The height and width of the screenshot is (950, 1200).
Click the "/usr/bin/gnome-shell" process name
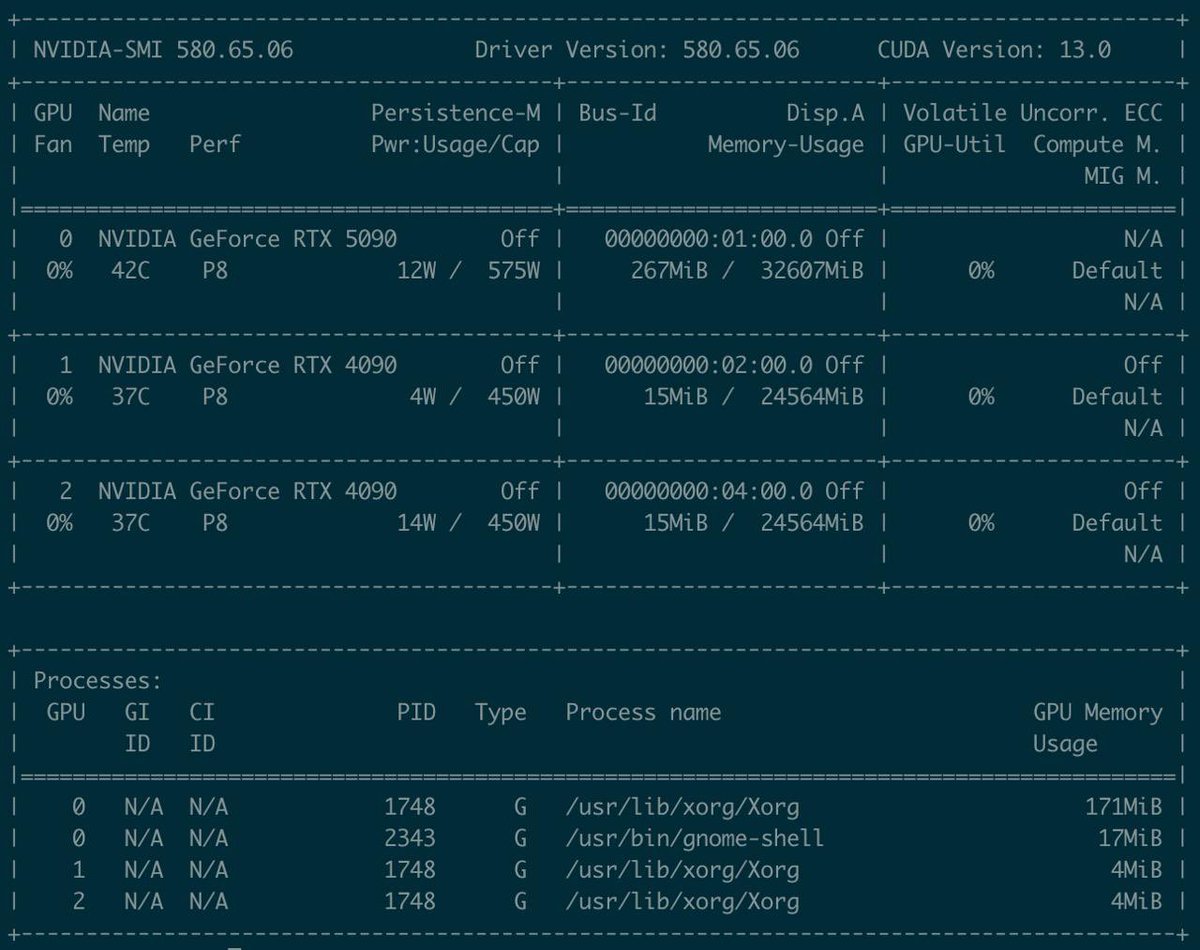pos(695,838)
